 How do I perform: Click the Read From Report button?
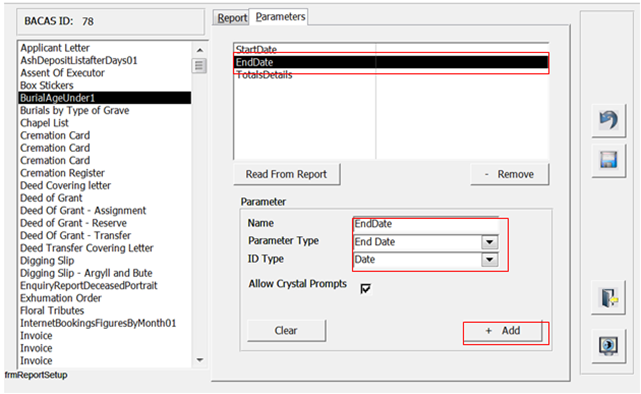[287, 174]
